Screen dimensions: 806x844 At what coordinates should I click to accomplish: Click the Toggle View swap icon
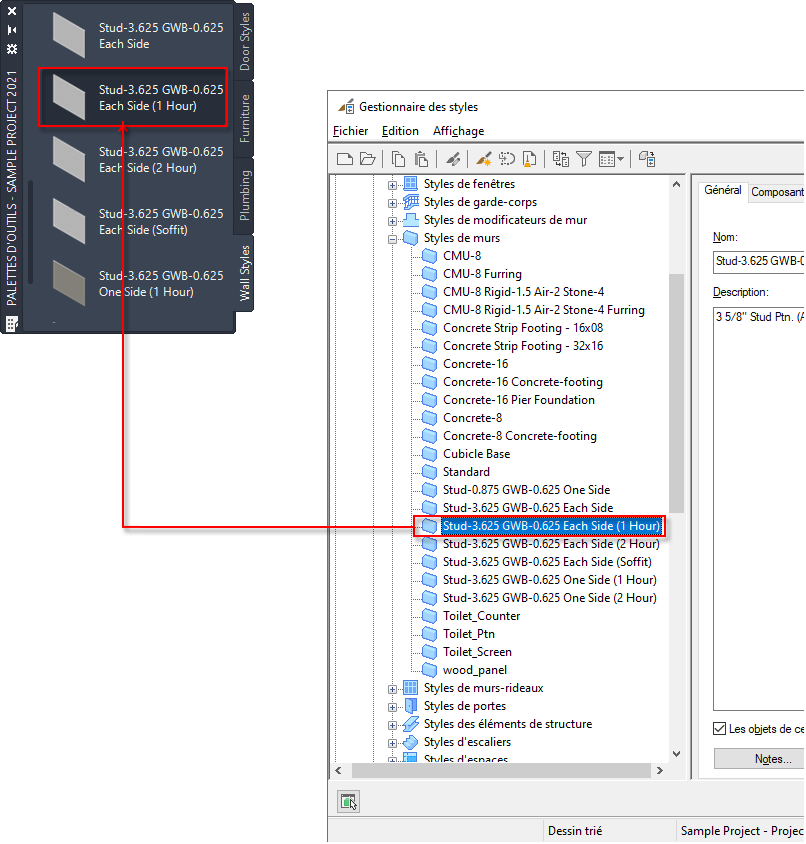point(560,159)
